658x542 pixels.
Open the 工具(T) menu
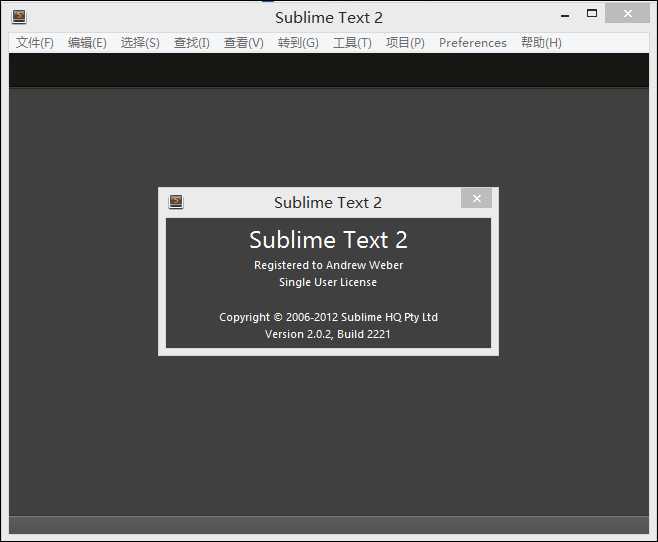tap(352, 43)
